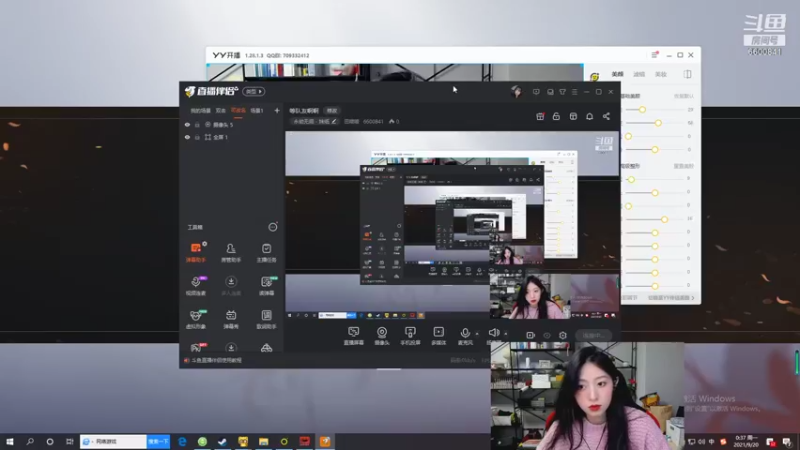Click the message icon in the companion title bar
This screenshot has width=800, height=450.
tap(536, 92)
